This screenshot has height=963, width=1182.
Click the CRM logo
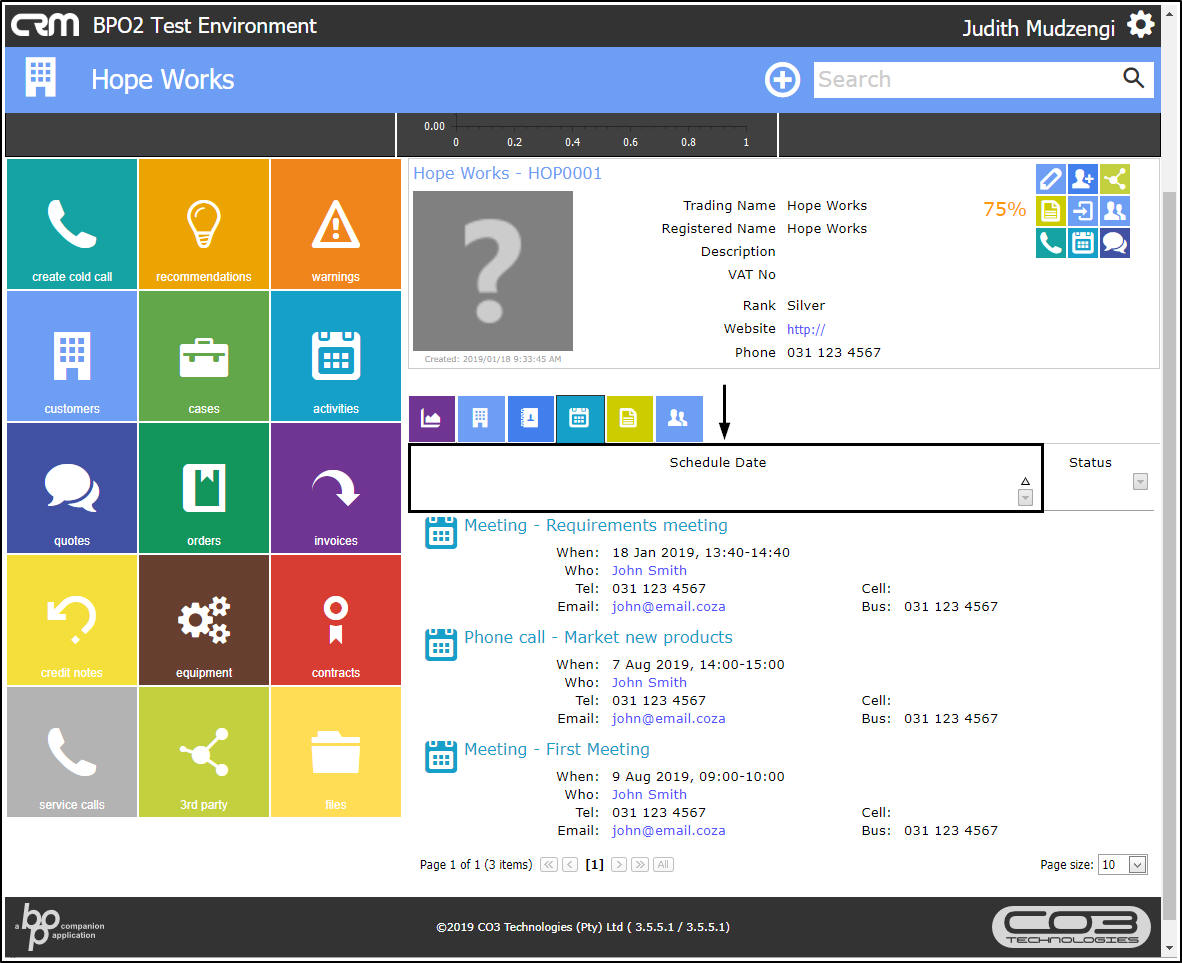(x=44, y=25)
